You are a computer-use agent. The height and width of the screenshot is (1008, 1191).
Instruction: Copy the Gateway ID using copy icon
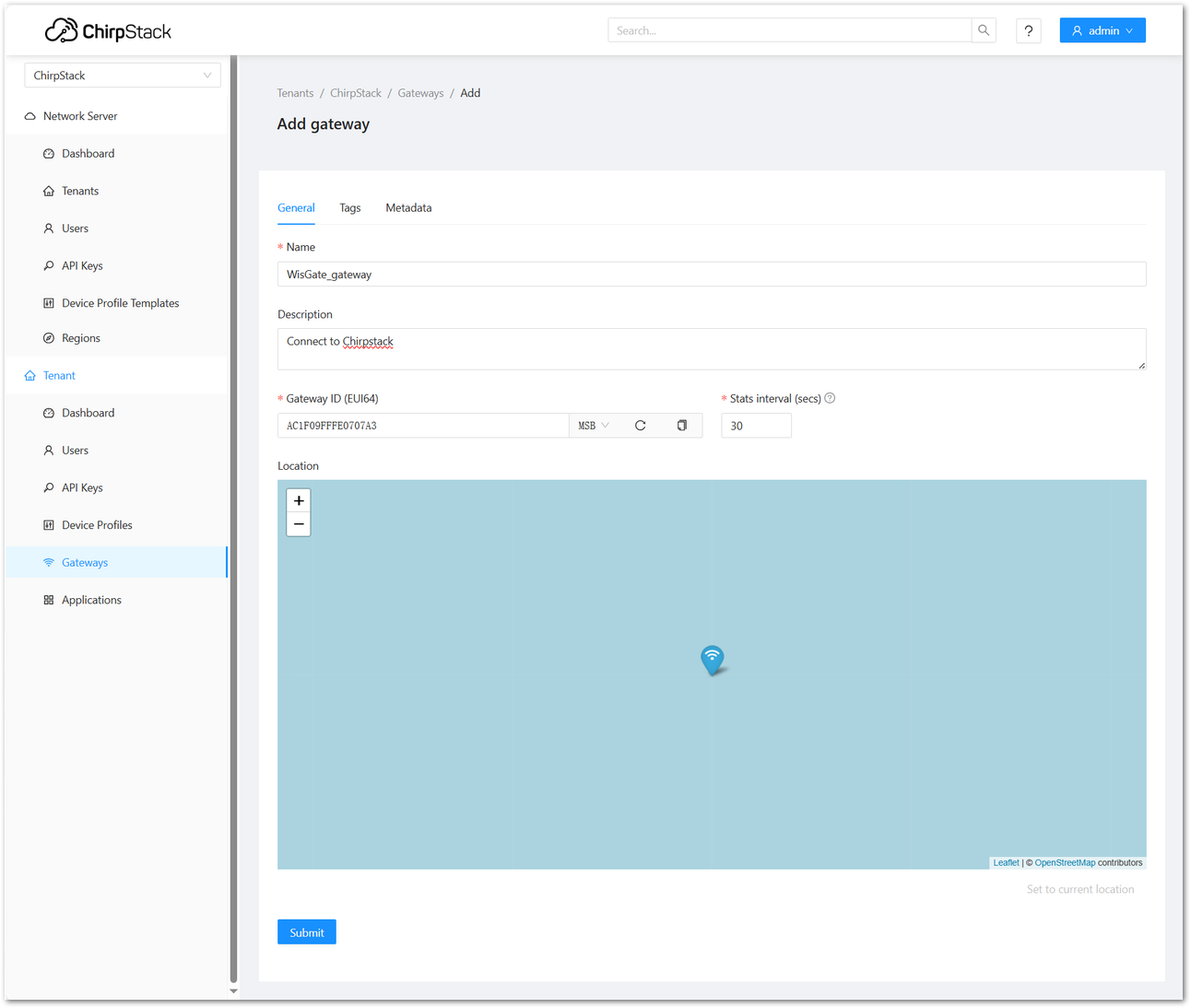[681, 425]
